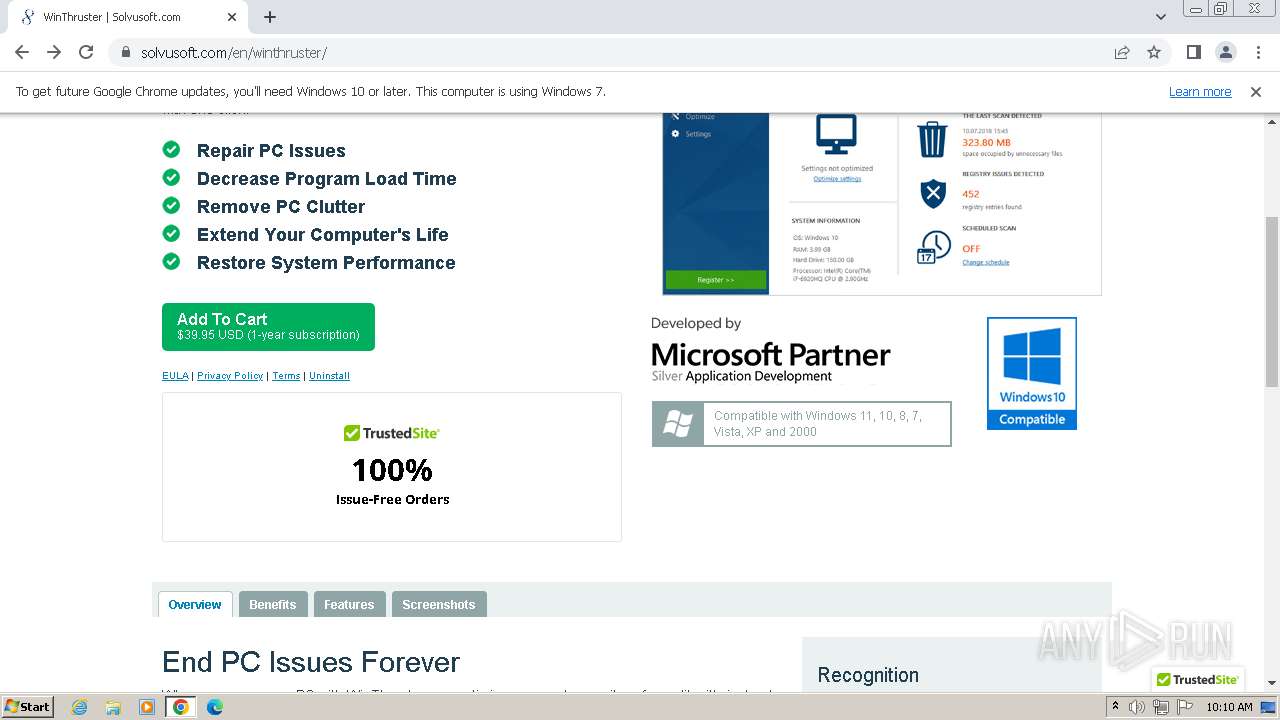The image size is (1280, 720).
Task: Click the End PC Issues Forever heading
Action: pyautogui.click(x=311, y=662)
